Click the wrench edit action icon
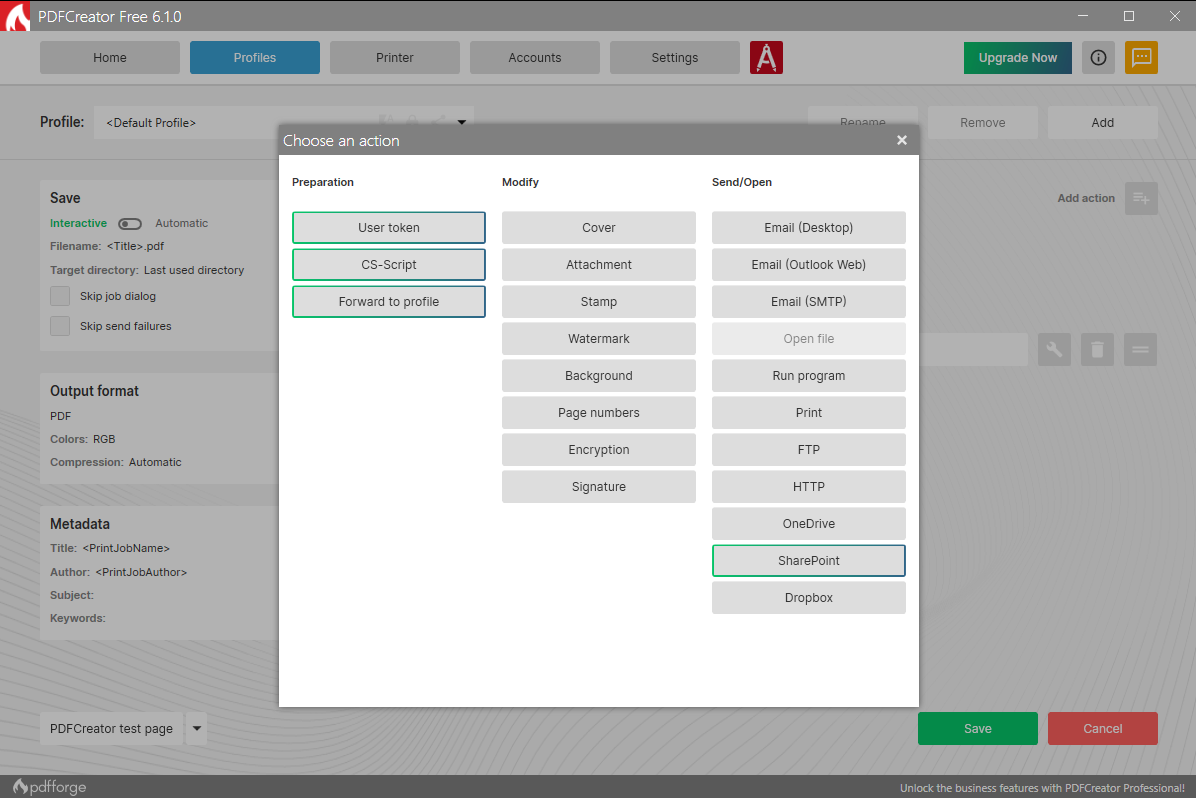Image resolution: width=1196 pixels, height=798 pixels. pyautogui.click(x=1054, y=349)
